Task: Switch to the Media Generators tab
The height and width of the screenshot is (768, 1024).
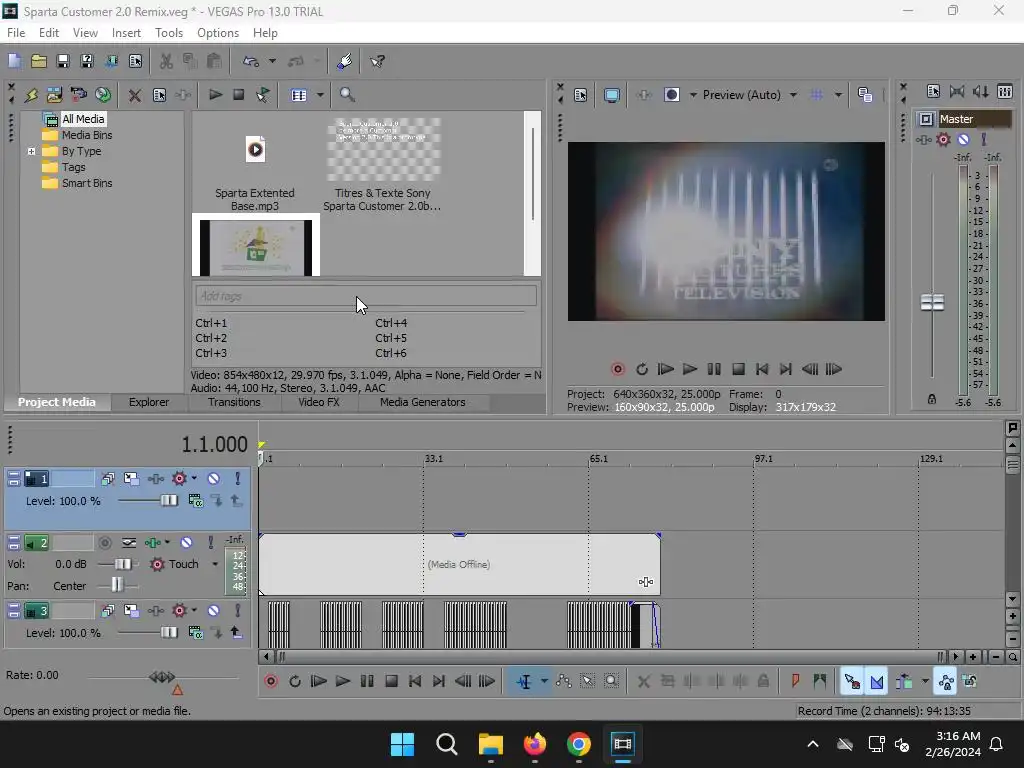Action: (423, 402)
